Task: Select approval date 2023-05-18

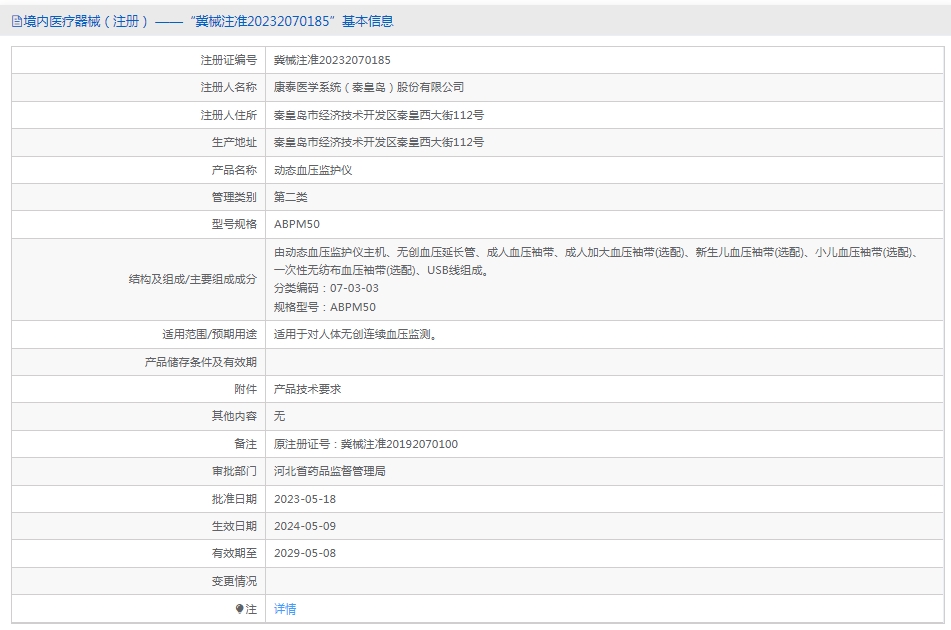Action: point(304,499)
